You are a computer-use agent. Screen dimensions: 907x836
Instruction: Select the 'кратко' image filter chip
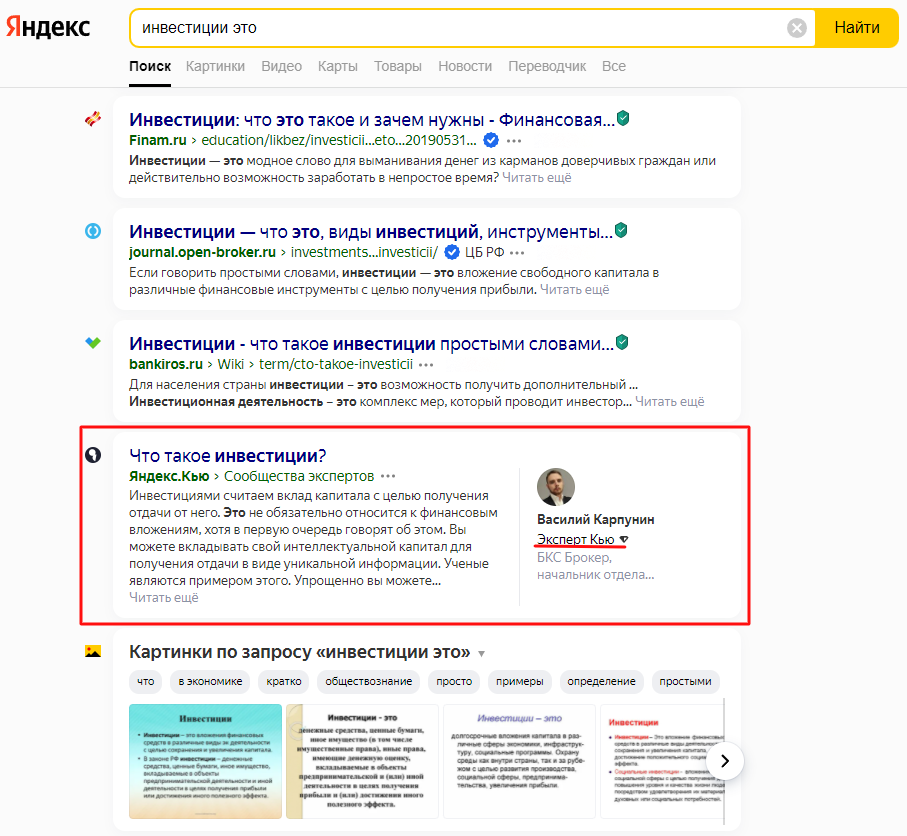(284, 682)
